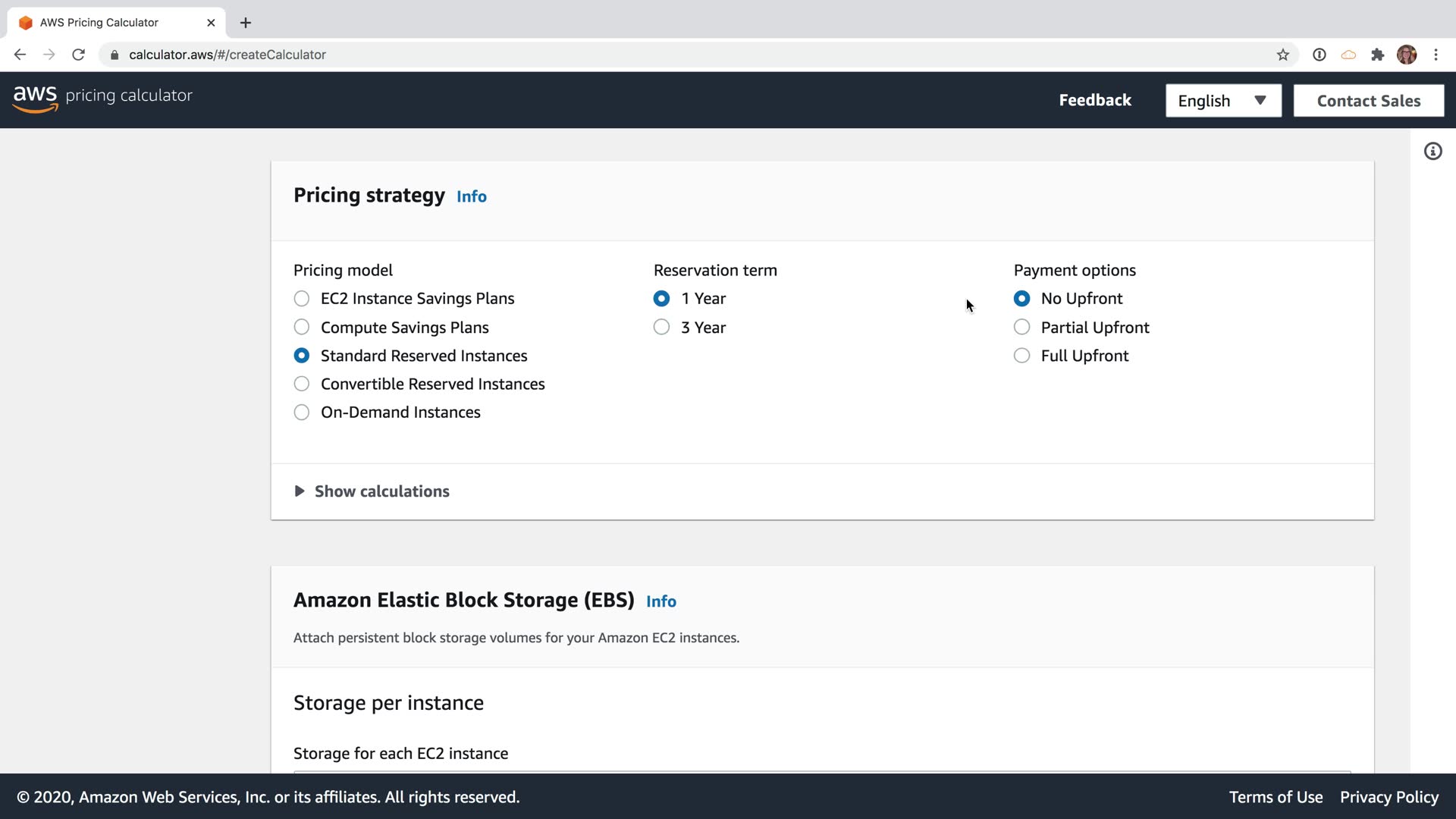Click the browser profile avatar

click(x=1407, y=55)
